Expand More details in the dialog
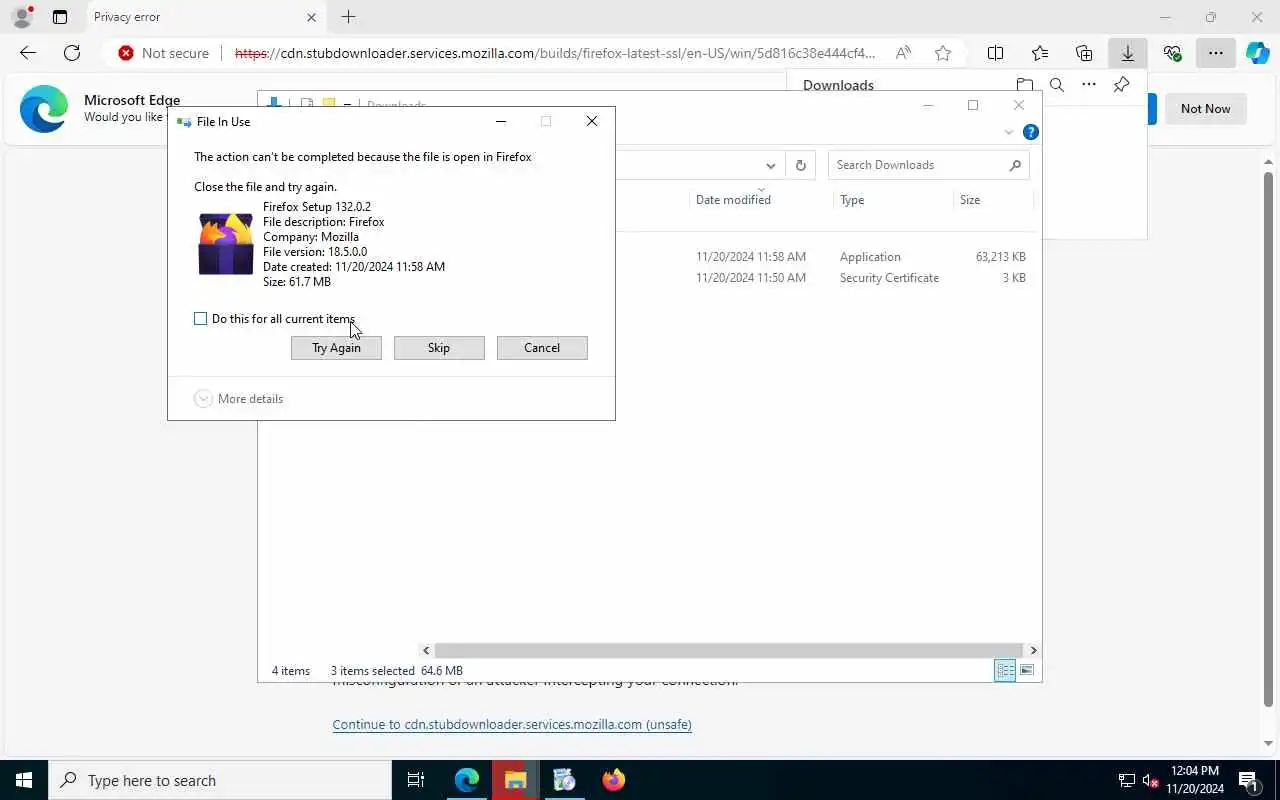 tap(239, 399)
